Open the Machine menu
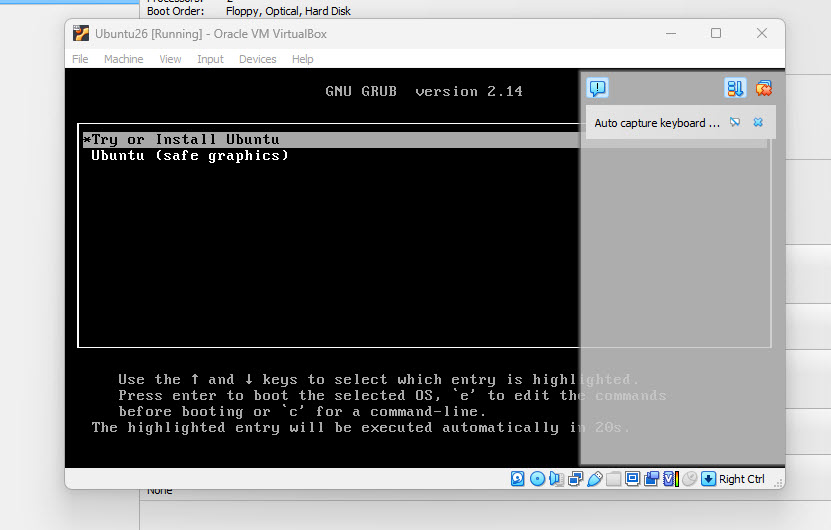 [123, 59]
